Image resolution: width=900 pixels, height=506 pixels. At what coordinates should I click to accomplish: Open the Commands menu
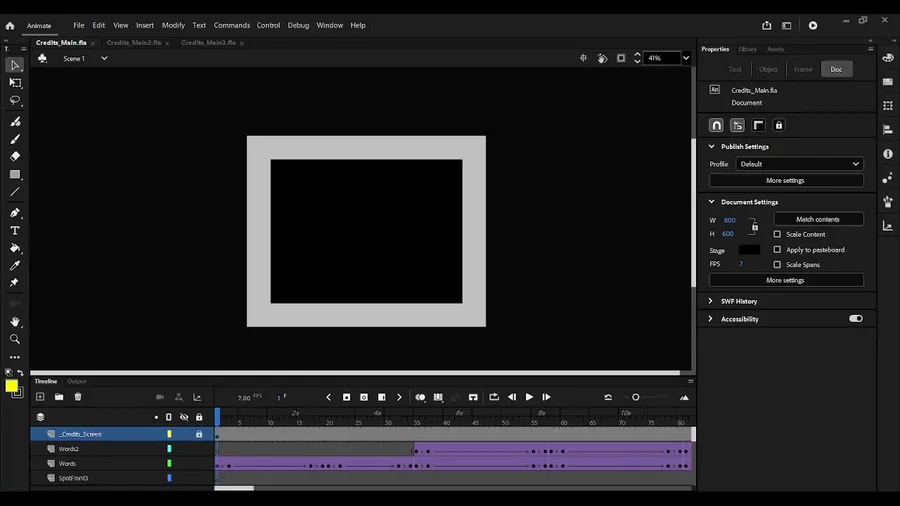(x=232, y=25)
